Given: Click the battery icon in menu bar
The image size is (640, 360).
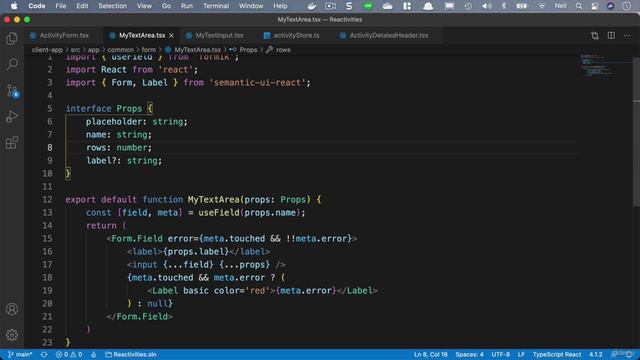Looking at the screenshot, I should point(522,6).
